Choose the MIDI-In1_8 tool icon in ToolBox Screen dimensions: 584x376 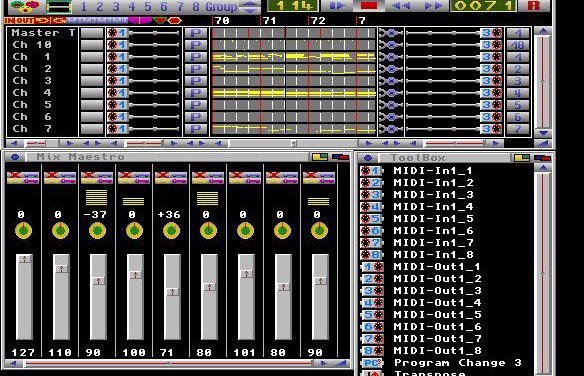pyautogui.click(x=371, y=255)
